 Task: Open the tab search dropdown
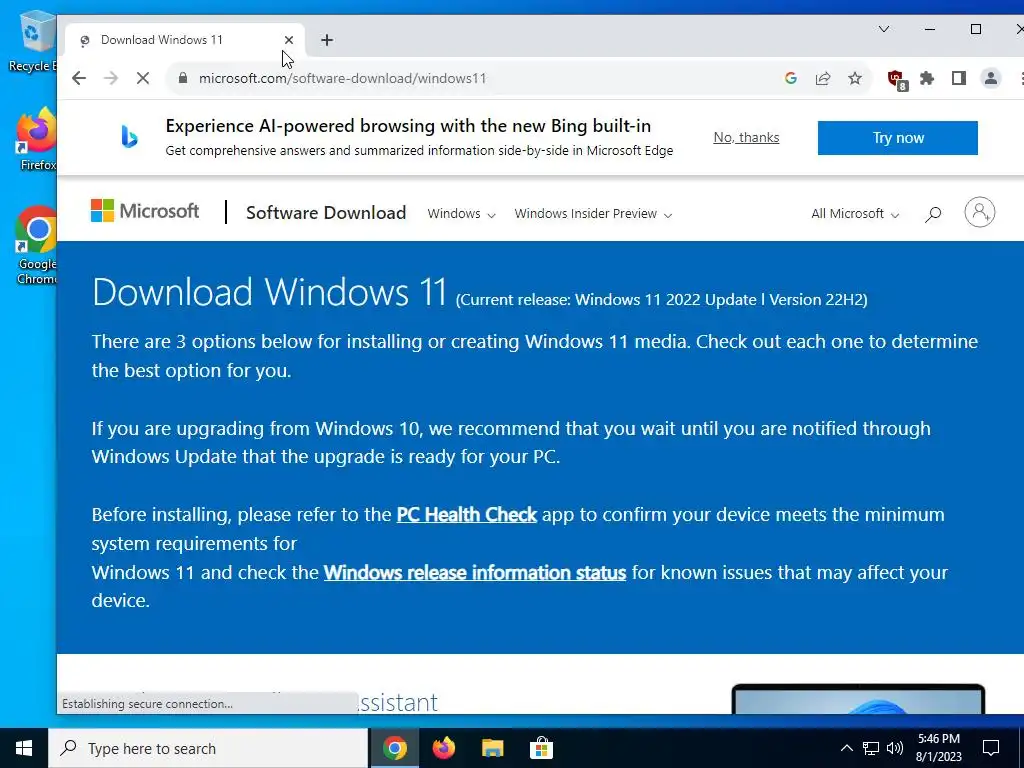(x=884, y=29)
